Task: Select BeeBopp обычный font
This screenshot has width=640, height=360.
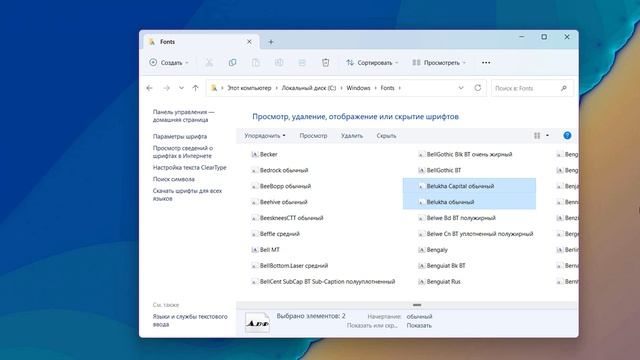Action: click(281, 186)
